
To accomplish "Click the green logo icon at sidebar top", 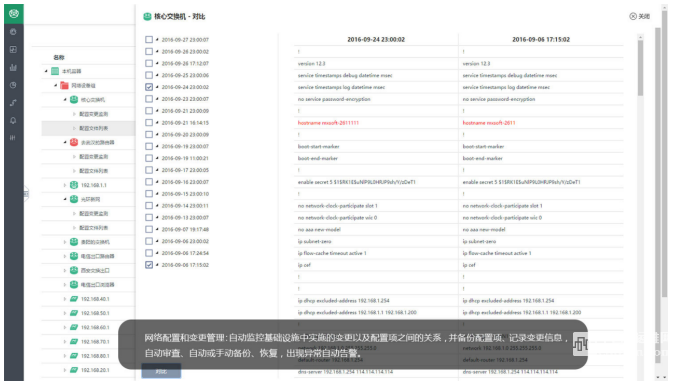I will pos(14,14).
